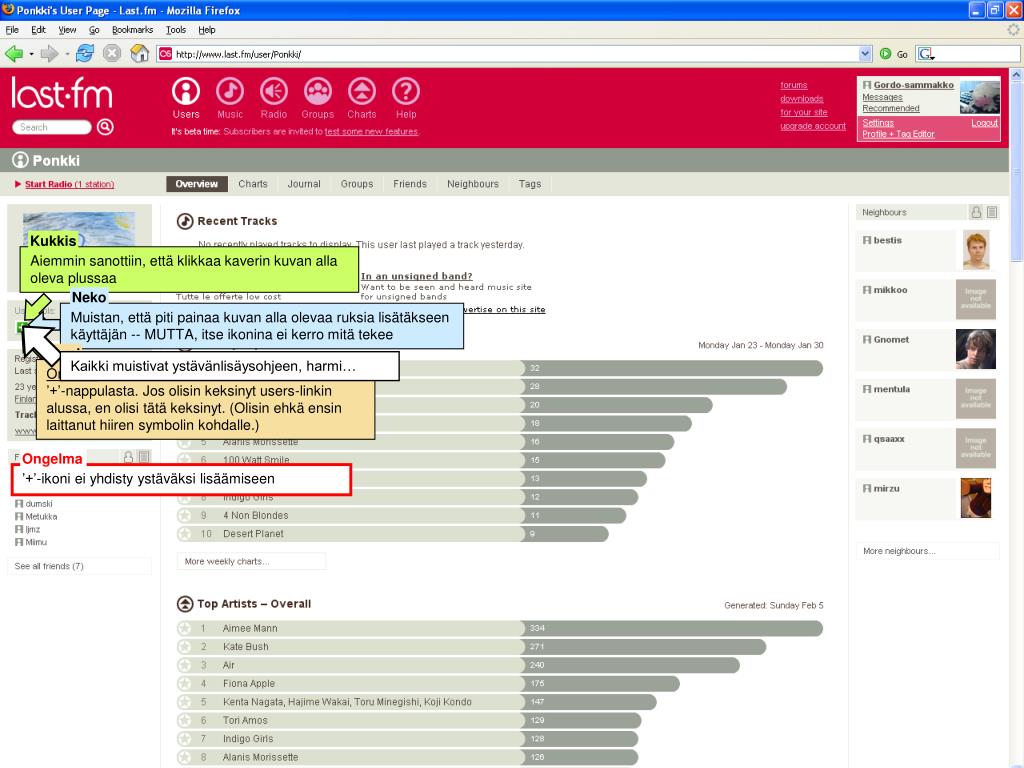Open the Forward button history dropdown arrow

coord(67,54)
